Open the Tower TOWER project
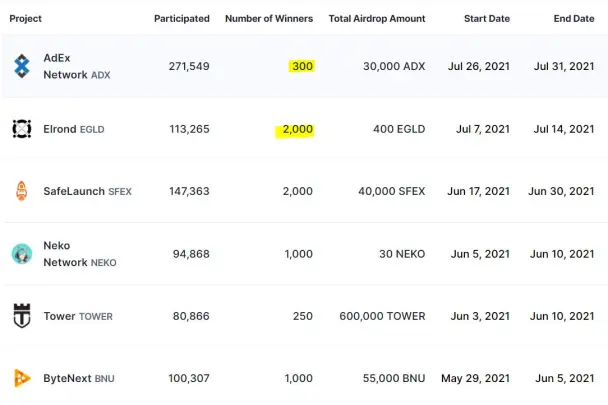 [x=78, y=316]
